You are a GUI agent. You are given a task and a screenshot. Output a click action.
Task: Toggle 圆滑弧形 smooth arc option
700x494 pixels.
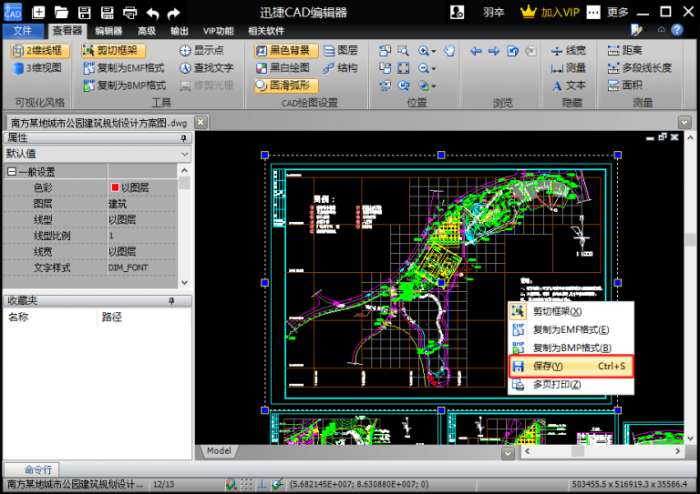click(287, 85)
